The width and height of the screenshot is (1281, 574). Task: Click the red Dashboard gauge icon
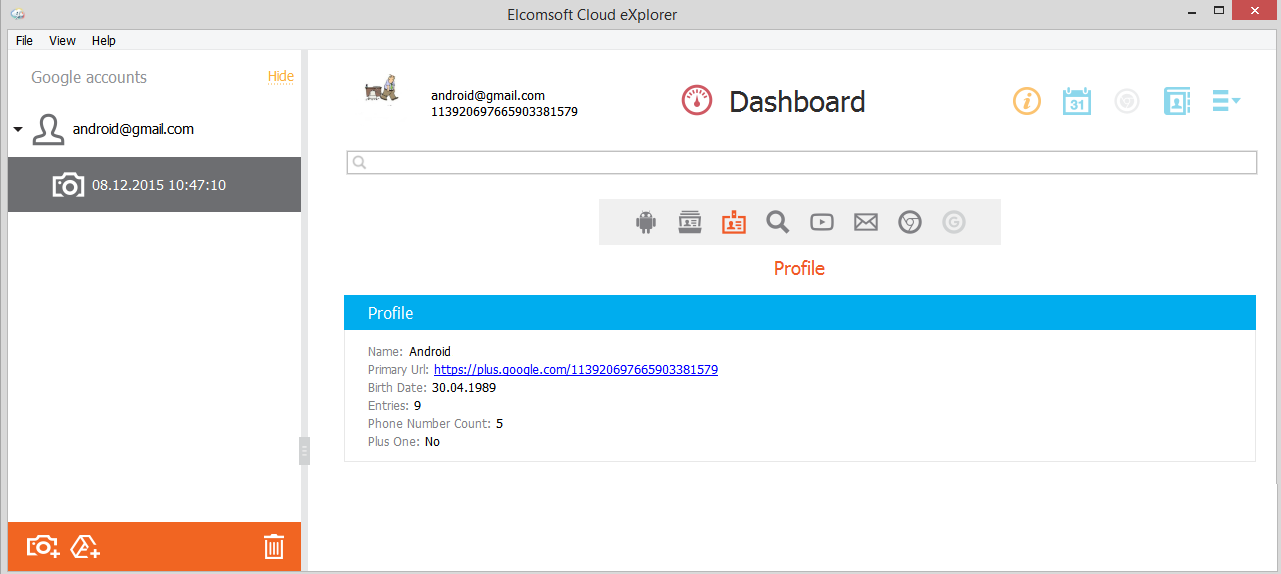[697, 101]
